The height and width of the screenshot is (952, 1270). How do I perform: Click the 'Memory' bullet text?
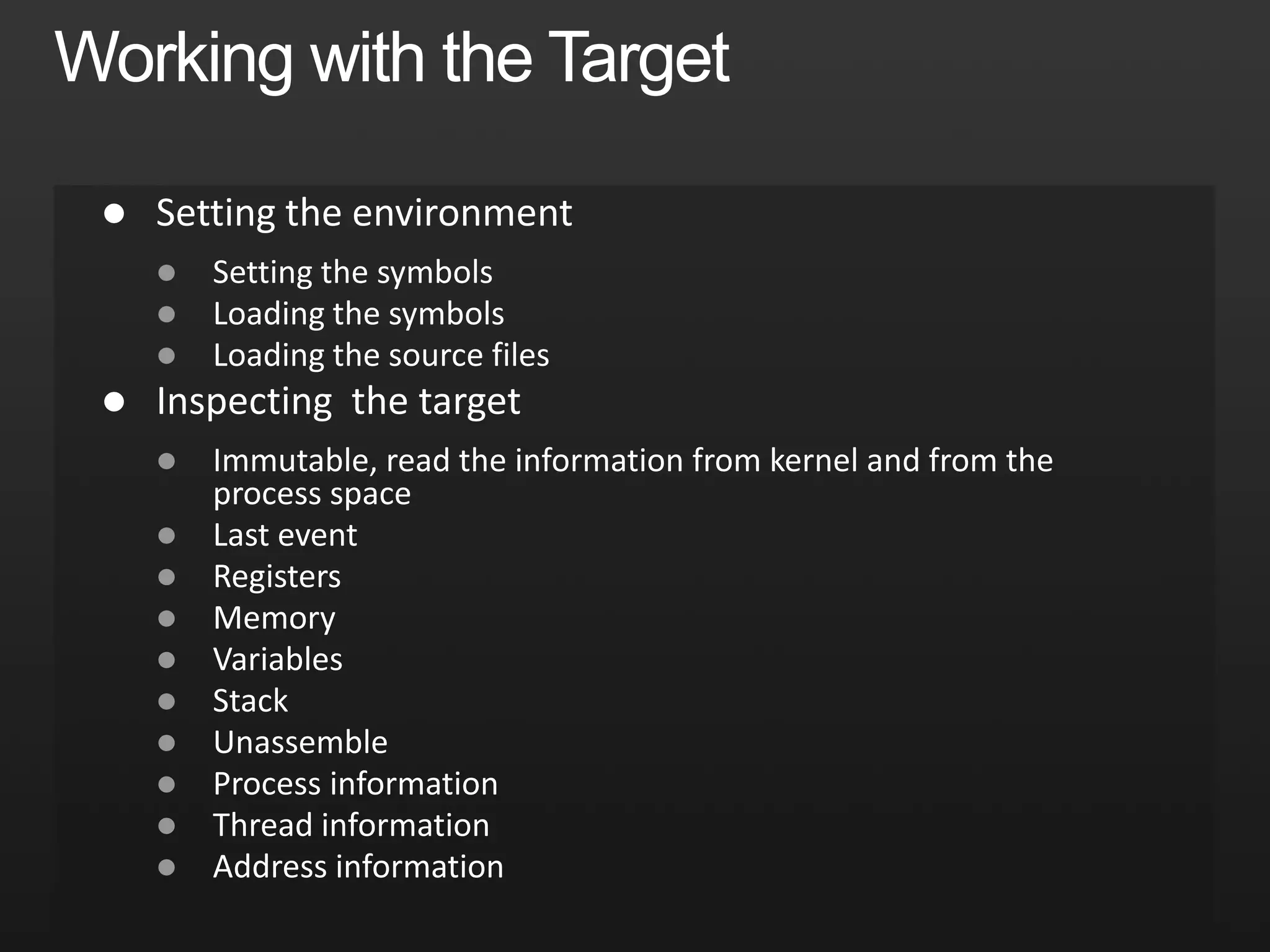[274, 619]
